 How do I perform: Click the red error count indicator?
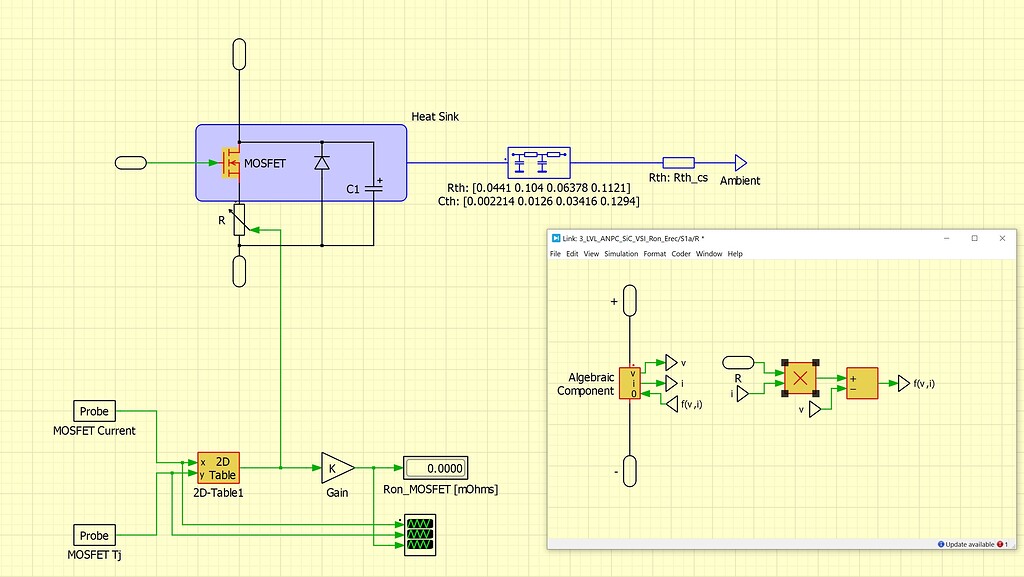[x=998, y=544]
